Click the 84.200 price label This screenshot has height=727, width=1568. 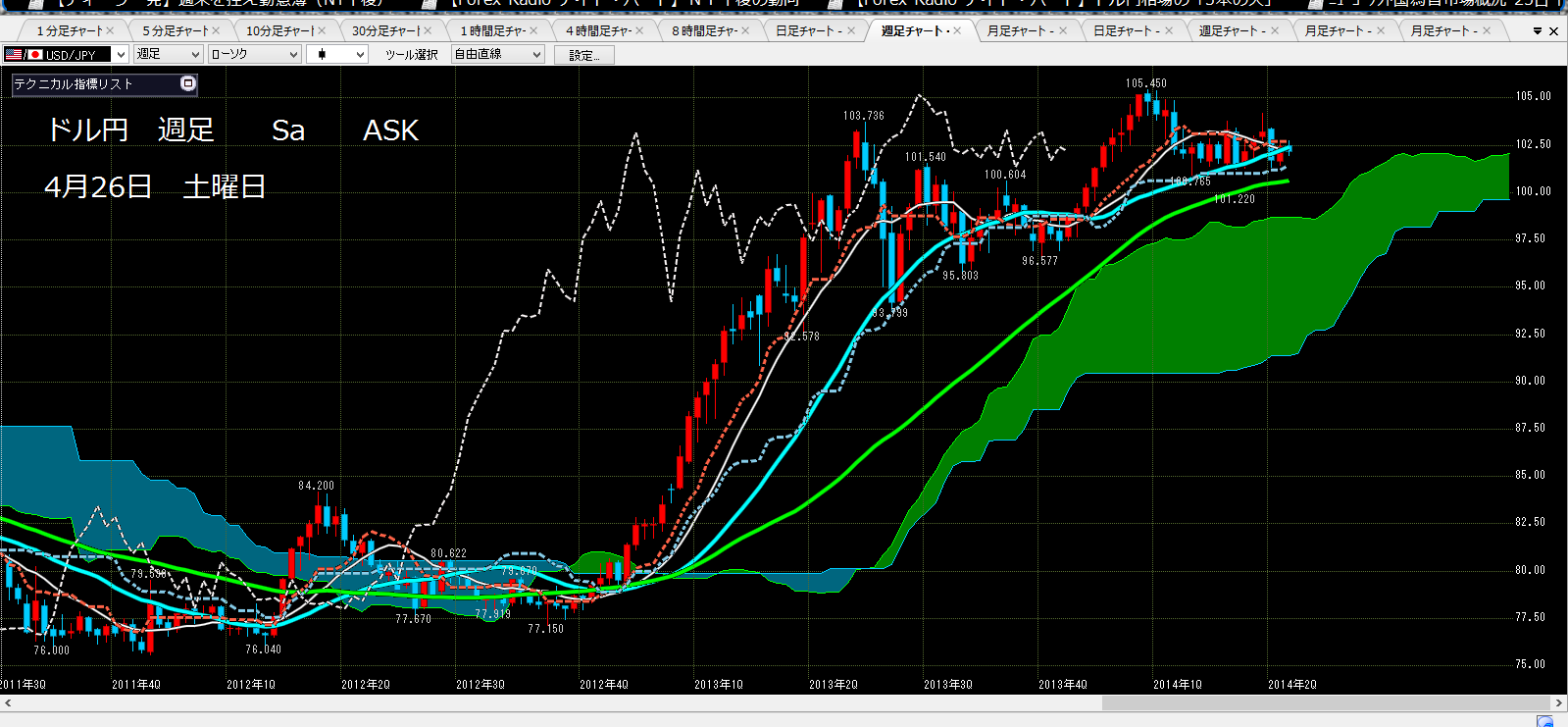point(316,486)
